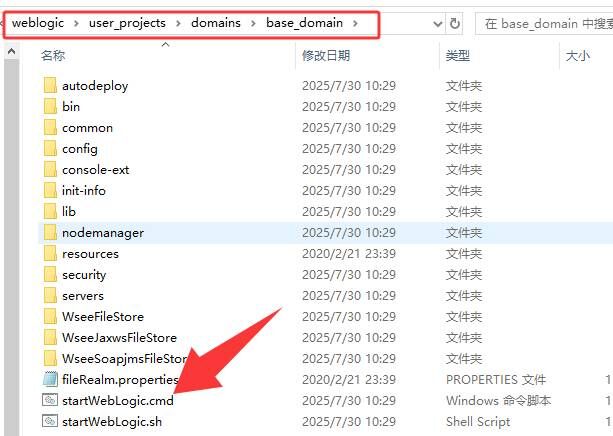Click the nodemanager row 文件夹 type cell

[464, 233]
